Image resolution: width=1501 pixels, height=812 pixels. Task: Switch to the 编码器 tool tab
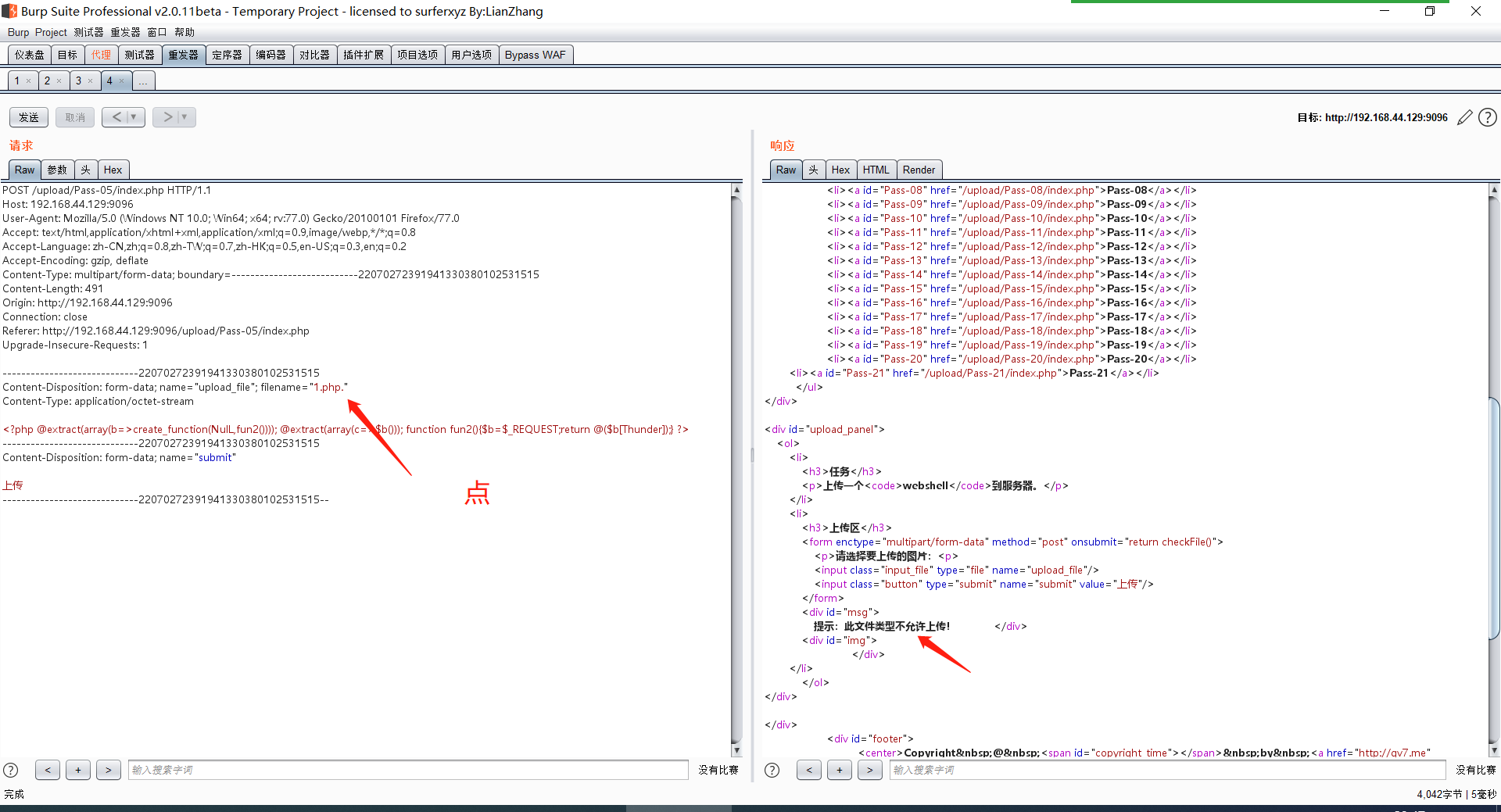271,55
